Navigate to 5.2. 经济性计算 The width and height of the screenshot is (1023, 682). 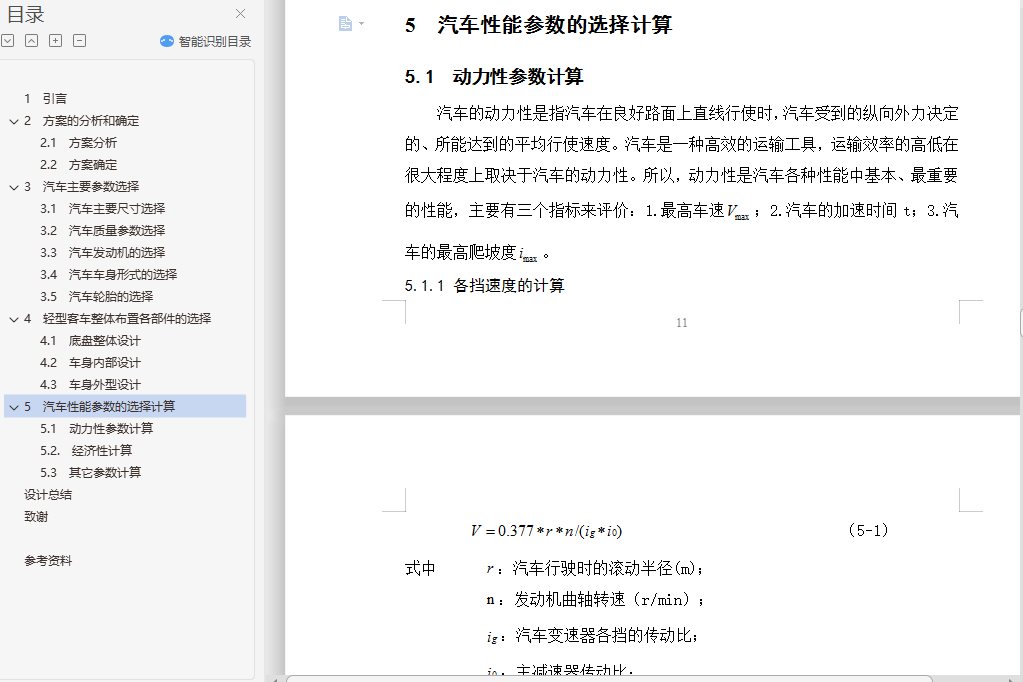[x=86, y=451]
